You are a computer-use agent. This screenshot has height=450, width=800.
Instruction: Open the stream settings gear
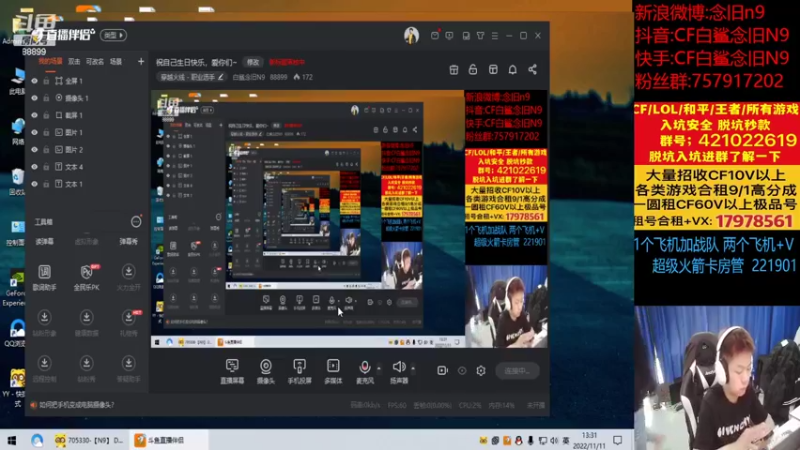tap(481, 370)
